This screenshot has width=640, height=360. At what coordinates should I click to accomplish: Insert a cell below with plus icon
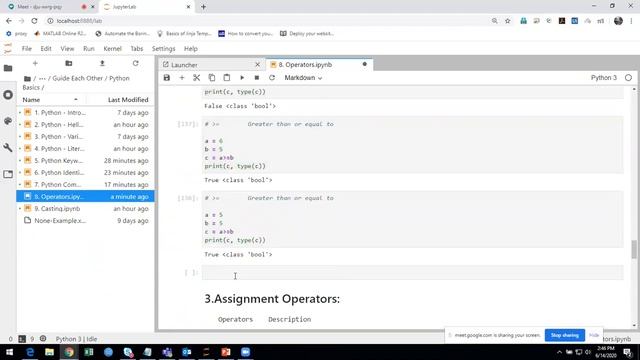pos(182,78)
